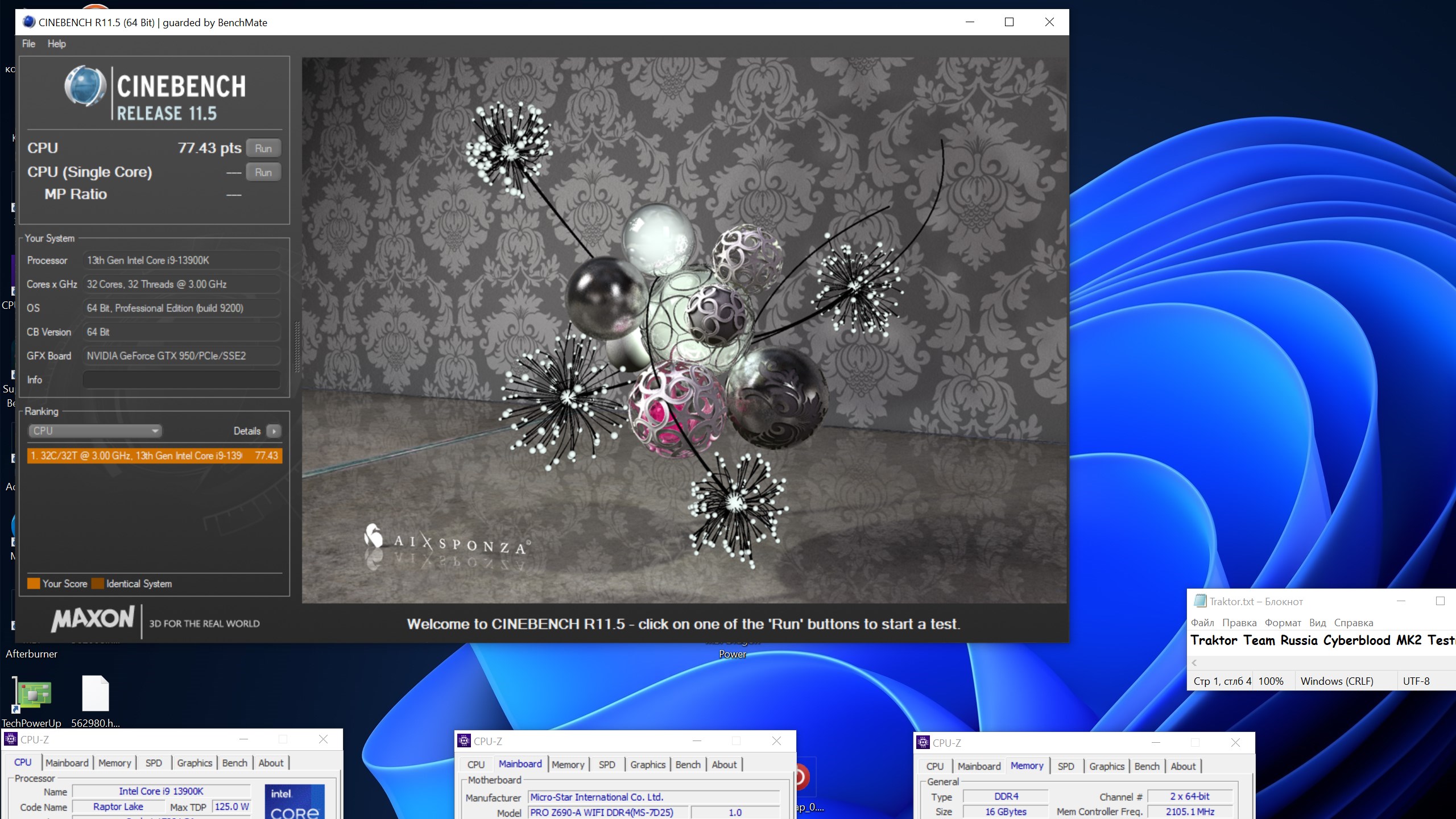1456x819 pixels.
Task: Click the orange Your Score legend swatch
Action: [x=34, y=584]
